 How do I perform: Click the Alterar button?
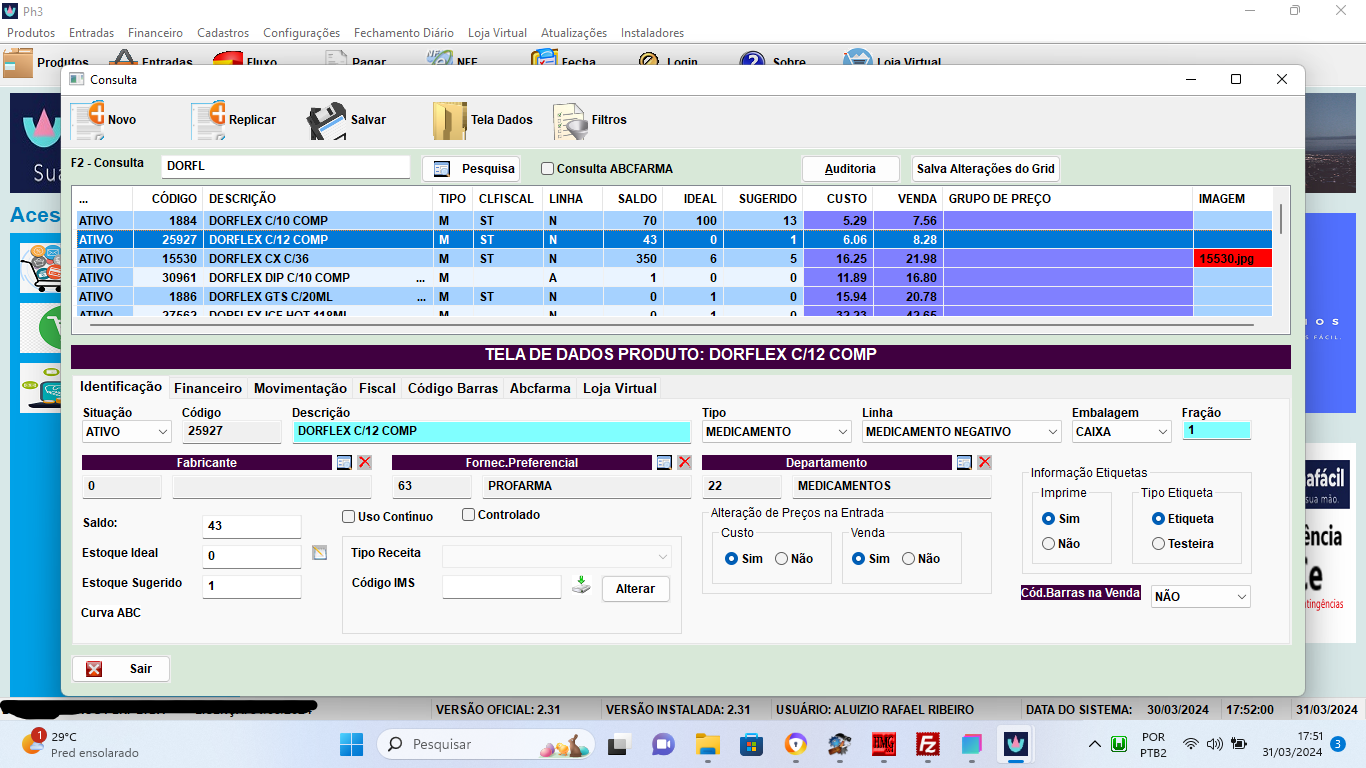click(635, 589)
